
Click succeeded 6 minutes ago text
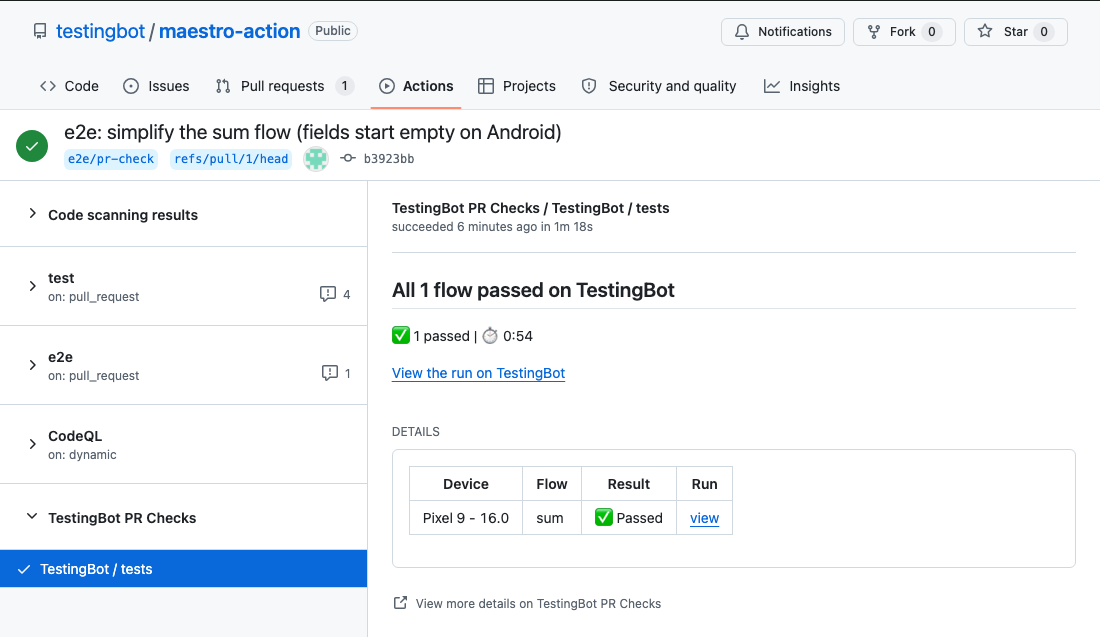click(x=492, y=227)
